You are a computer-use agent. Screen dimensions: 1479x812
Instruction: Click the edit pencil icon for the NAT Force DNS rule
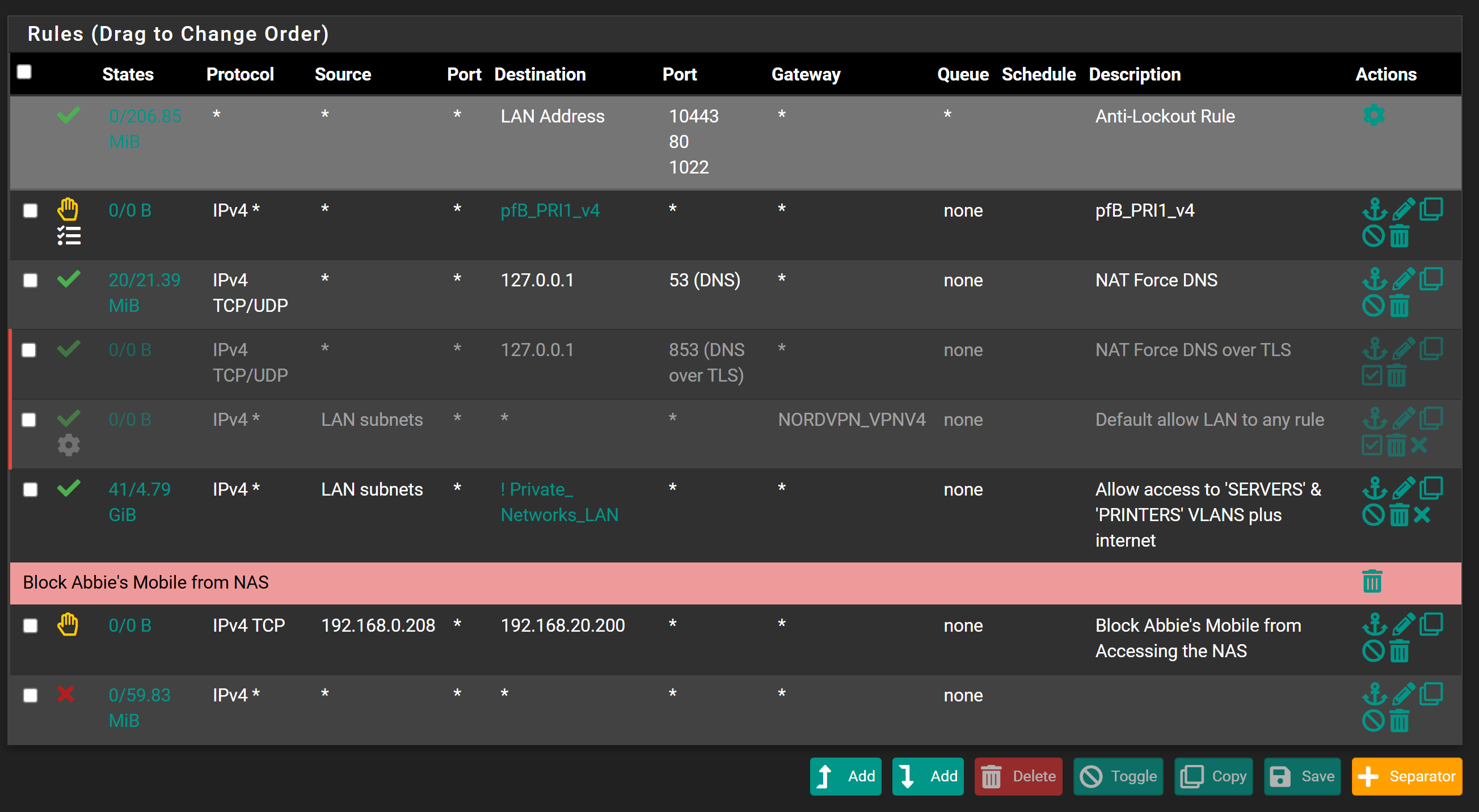pyautogui.click(x=1402, y=280)
